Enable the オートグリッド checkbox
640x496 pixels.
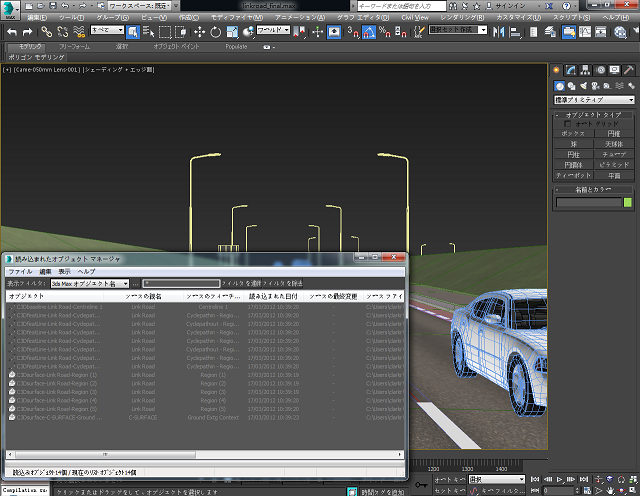[569, 124]
